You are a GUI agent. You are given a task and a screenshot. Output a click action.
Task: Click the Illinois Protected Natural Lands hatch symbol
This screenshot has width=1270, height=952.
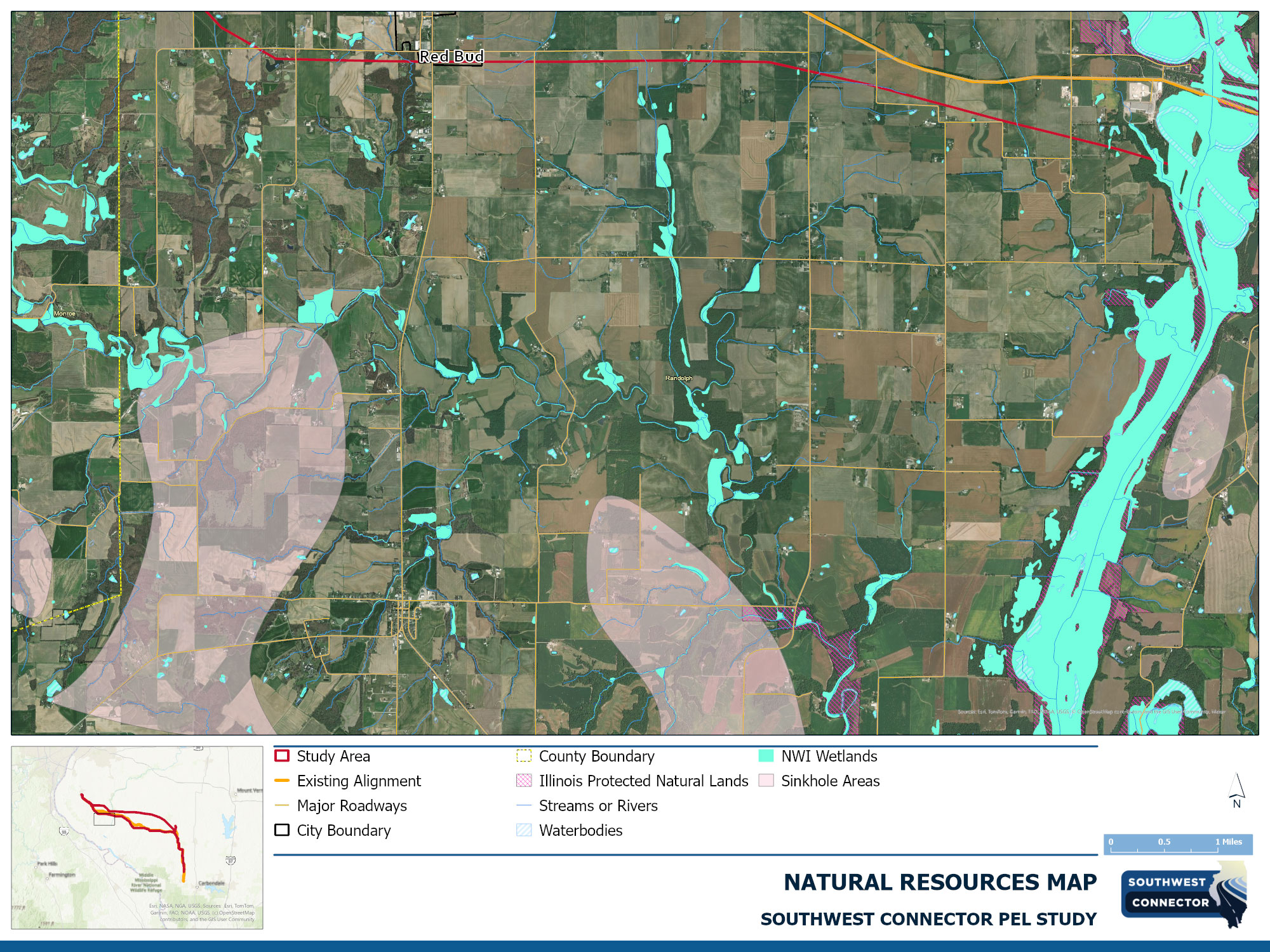524,781
